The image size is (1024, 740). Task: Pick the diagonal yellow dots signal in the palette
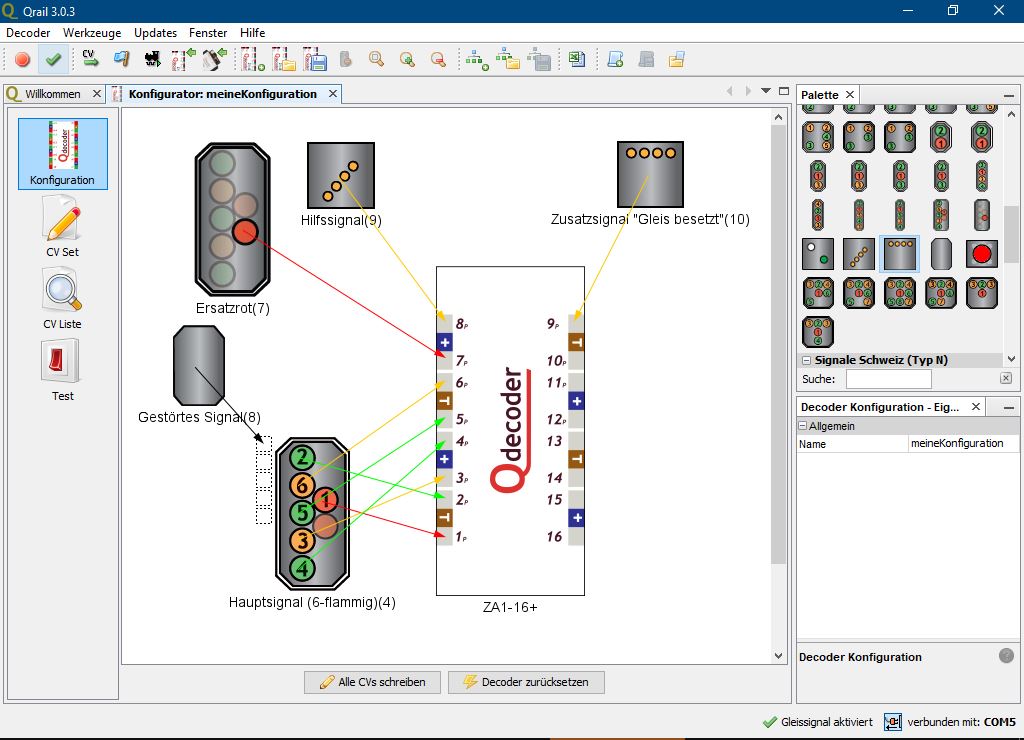coord(859,254)
